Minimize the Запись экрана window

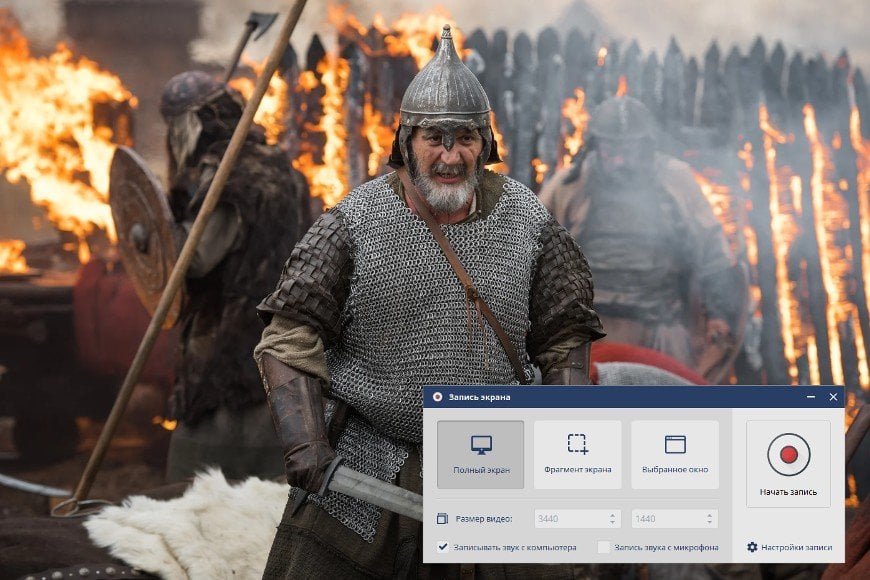click(x=811, y=397)
